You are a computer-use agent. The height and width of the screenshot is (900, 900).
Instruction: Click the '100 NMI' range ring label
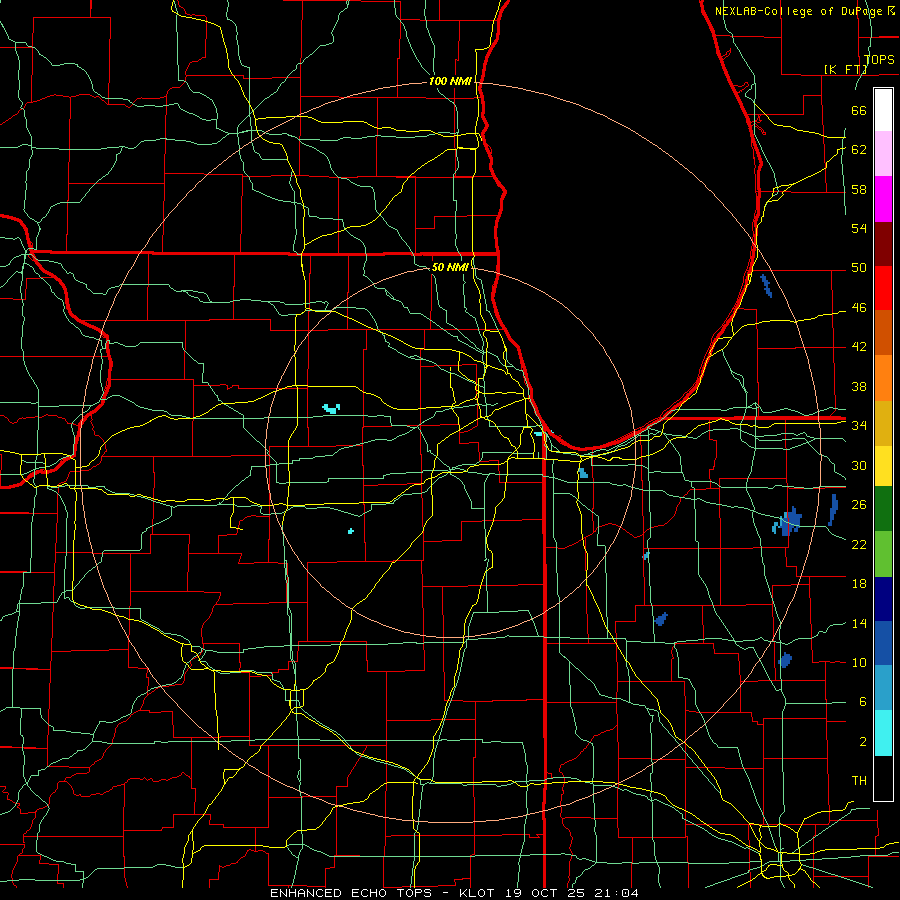tap(450, 82)
